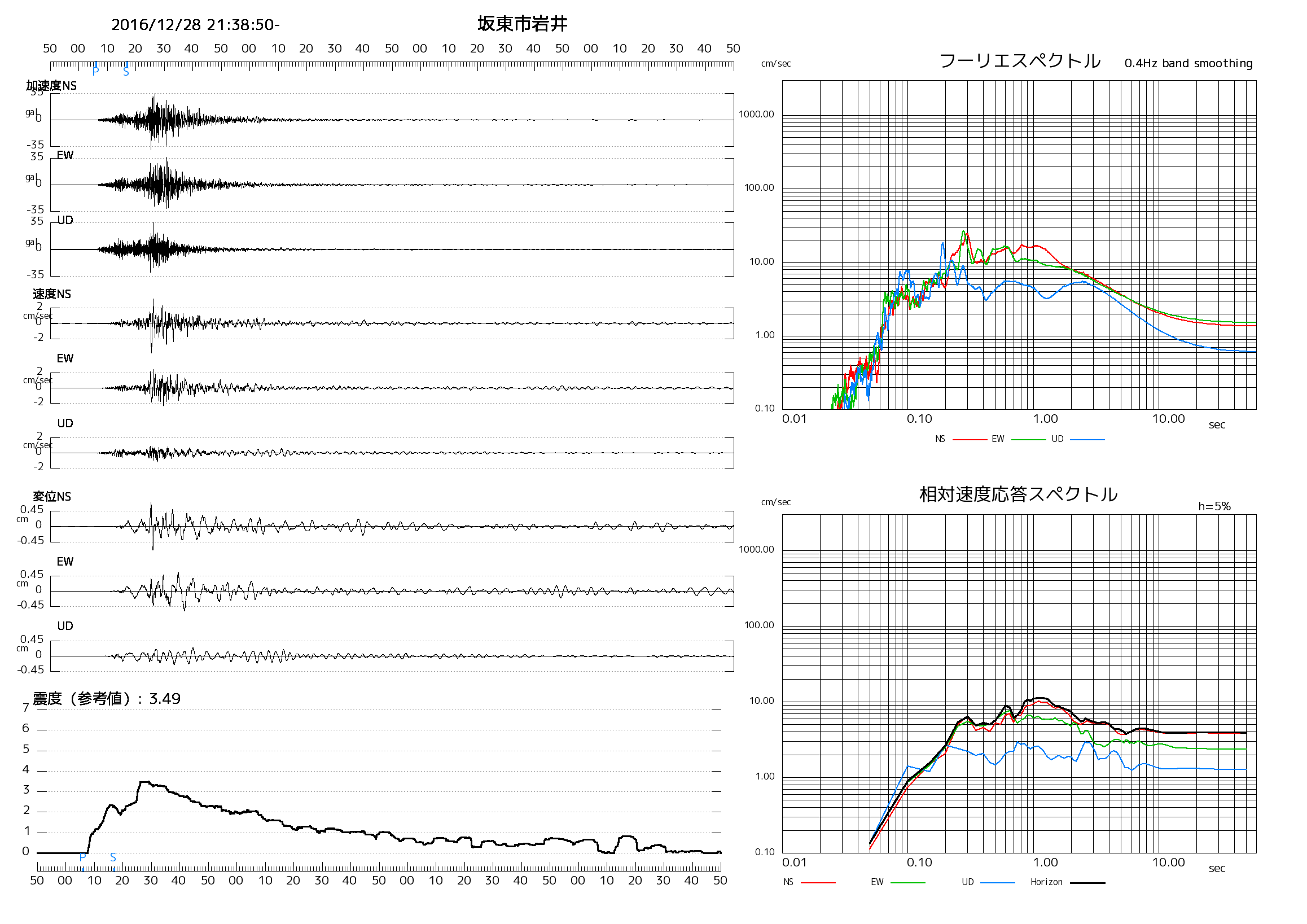Click the Horizon legend label
This screenshot has height=924, width=1307.
tap(1046, 882)
